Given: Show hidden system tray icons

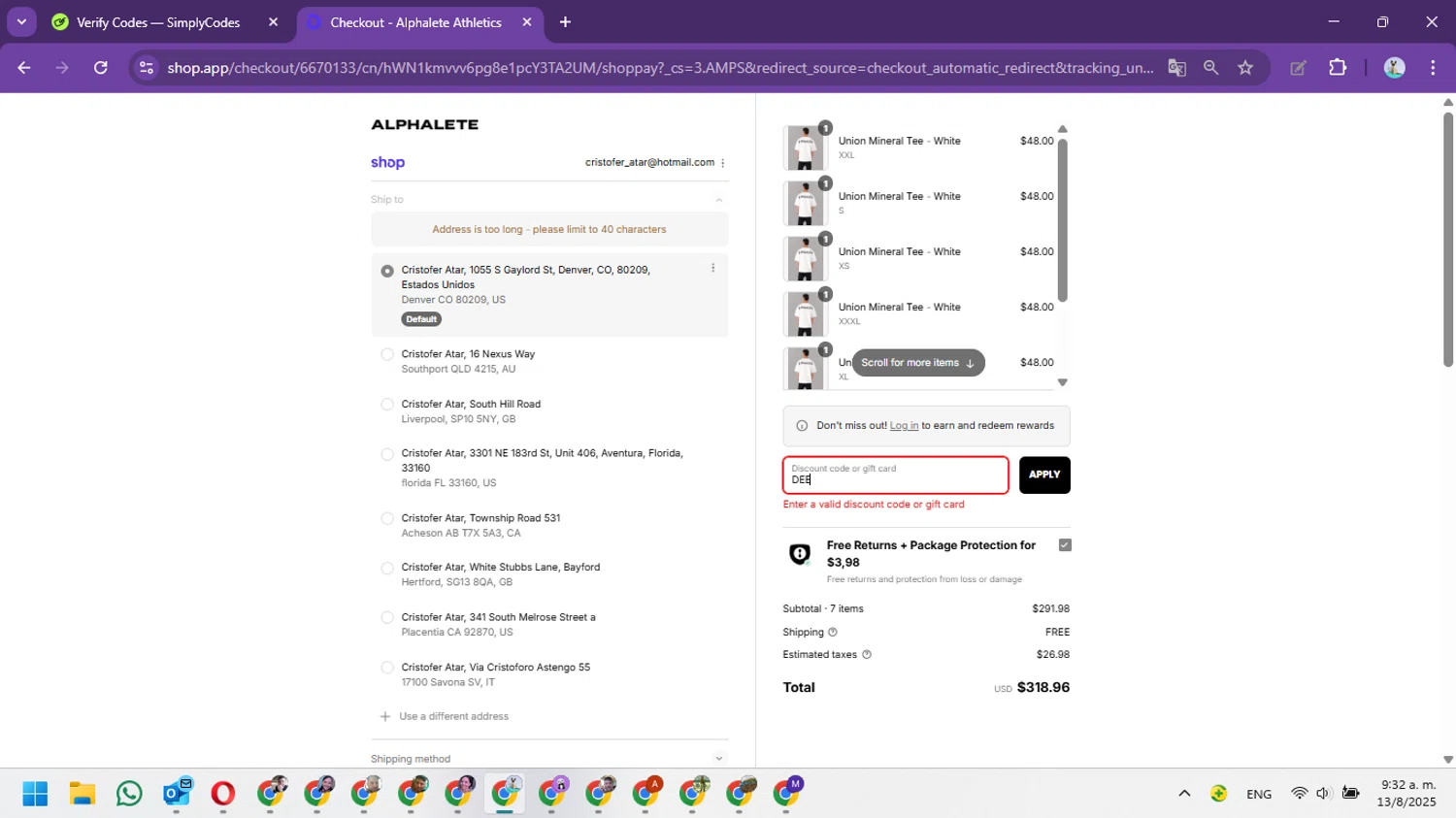Looking at the screenshot, I should click(1184, 794).
